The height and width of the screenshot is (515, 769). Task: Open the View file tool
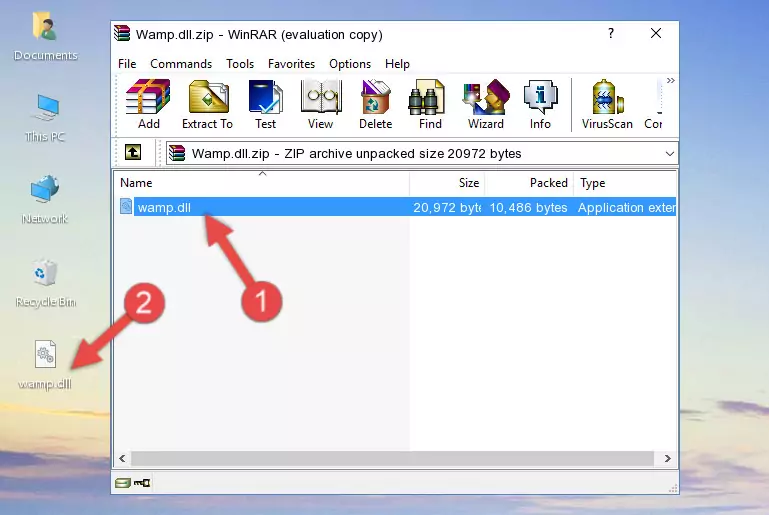pyautogui.click(x=321, y=104)
